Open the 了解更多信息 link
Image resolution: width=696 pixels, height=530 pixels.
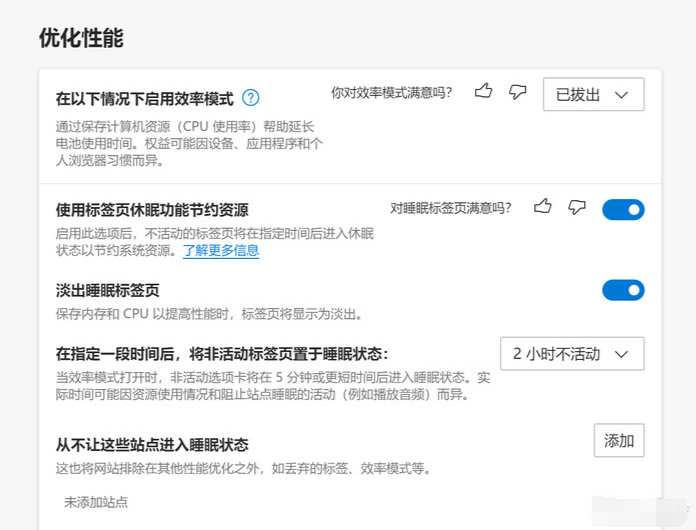[221, 251]
